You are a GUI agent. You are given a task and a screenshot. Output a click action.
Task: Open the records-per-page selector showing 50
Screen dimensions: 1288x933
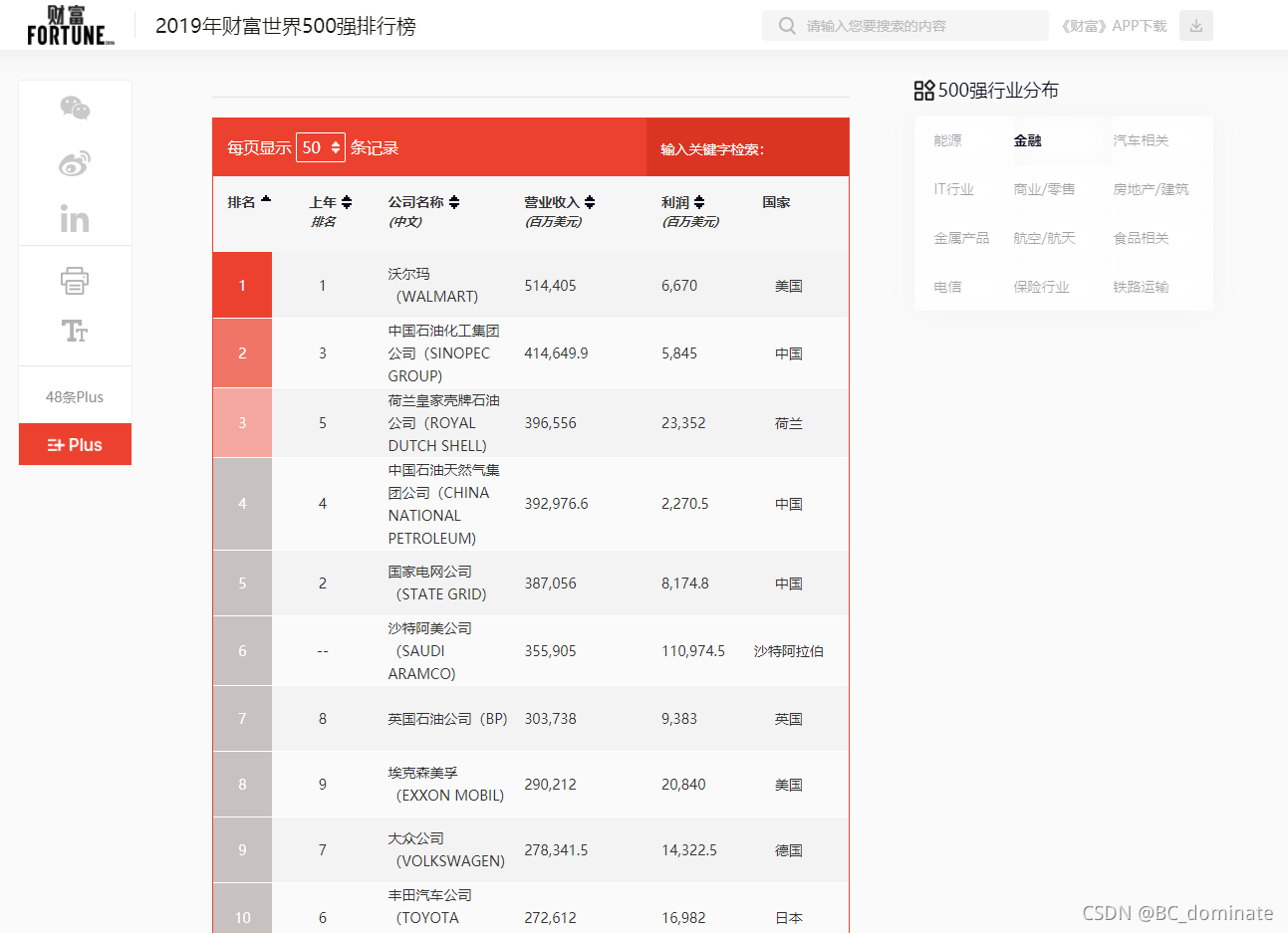[321, 147]
